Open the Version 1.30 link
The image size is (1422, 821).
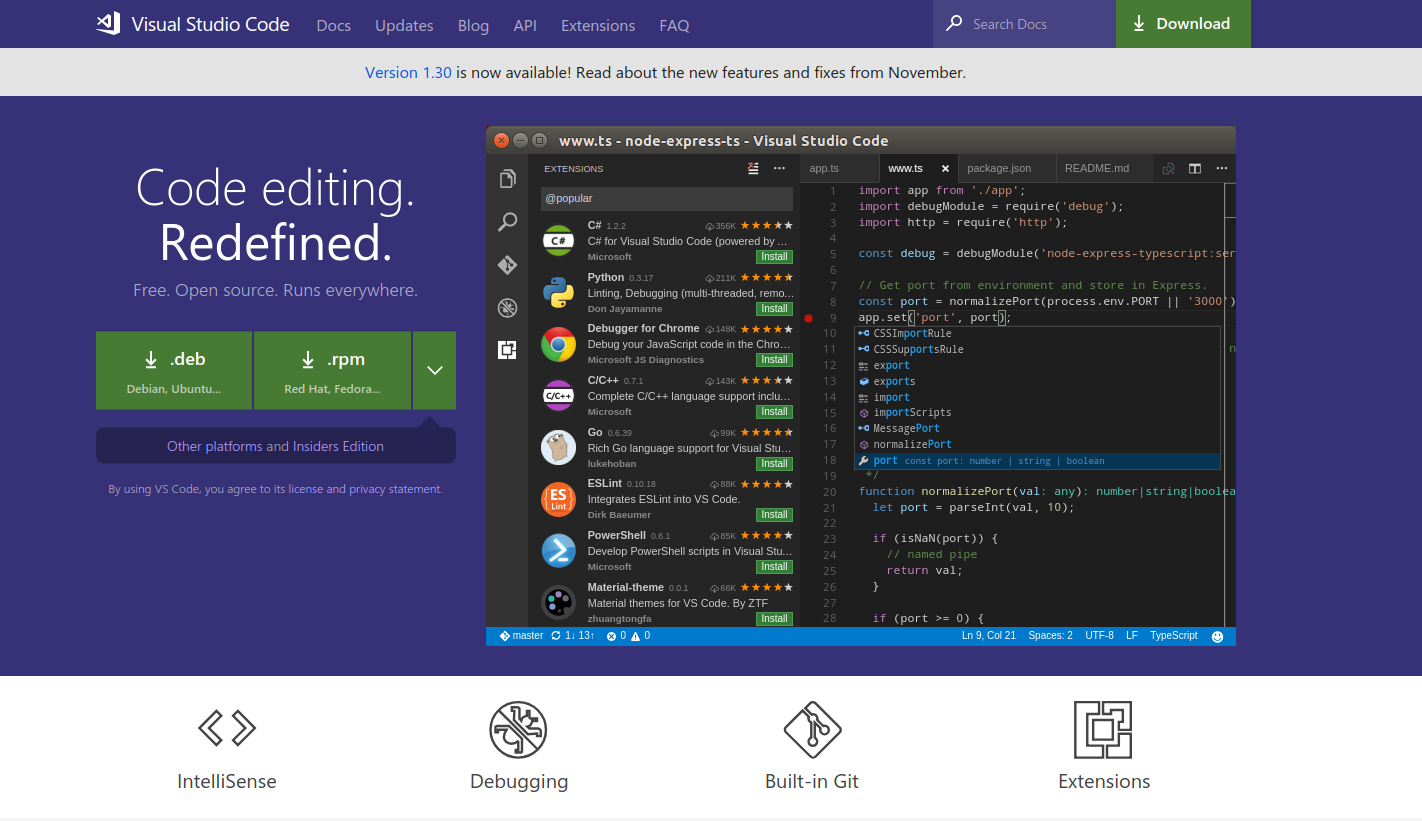coord(408,72)
